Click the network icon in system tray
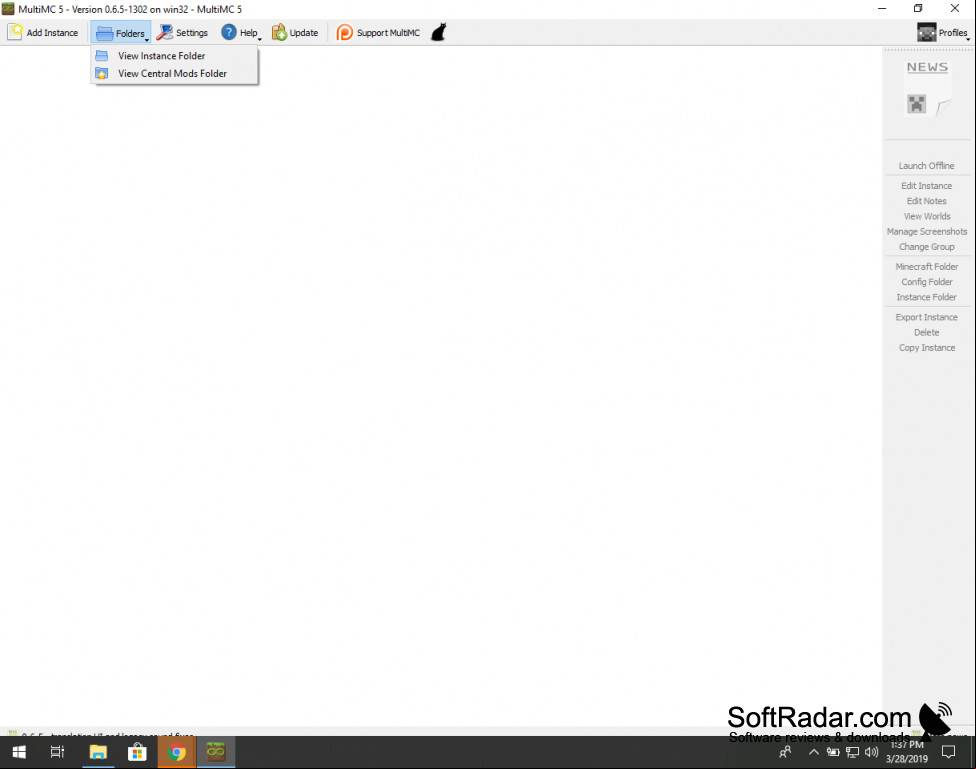 click(852, 752)
